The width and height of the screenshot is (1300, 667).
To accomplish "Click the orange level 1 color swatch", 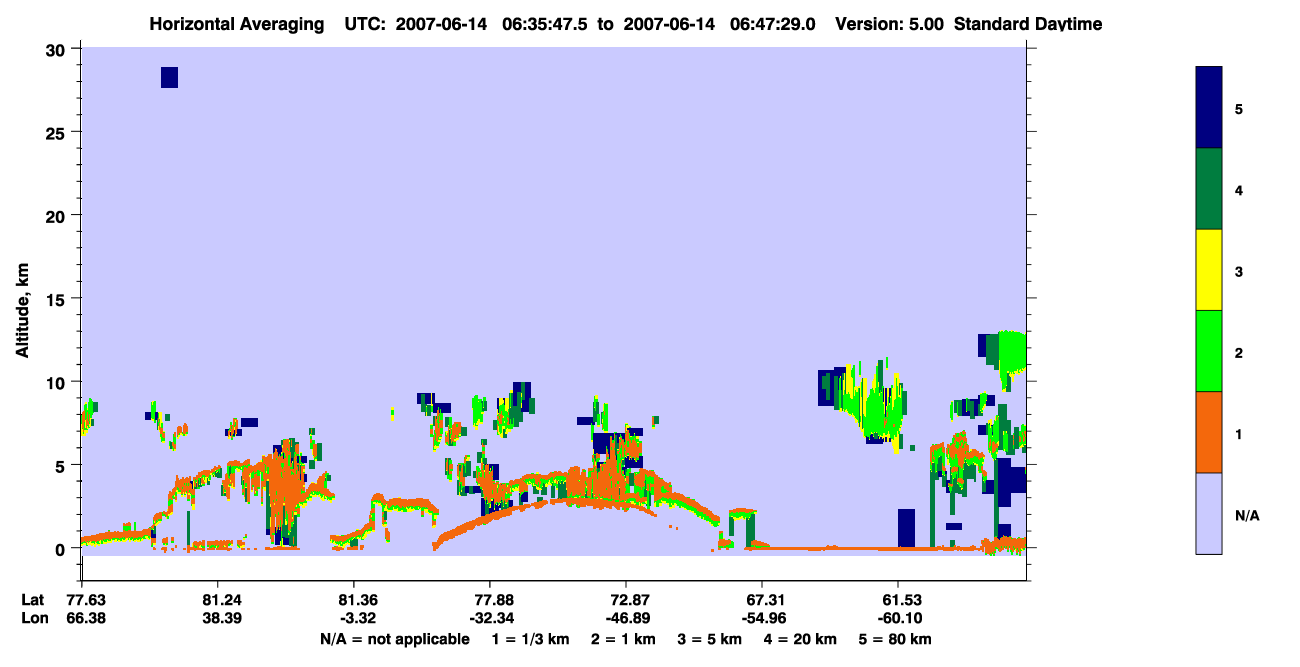I will coord(1209,432).
